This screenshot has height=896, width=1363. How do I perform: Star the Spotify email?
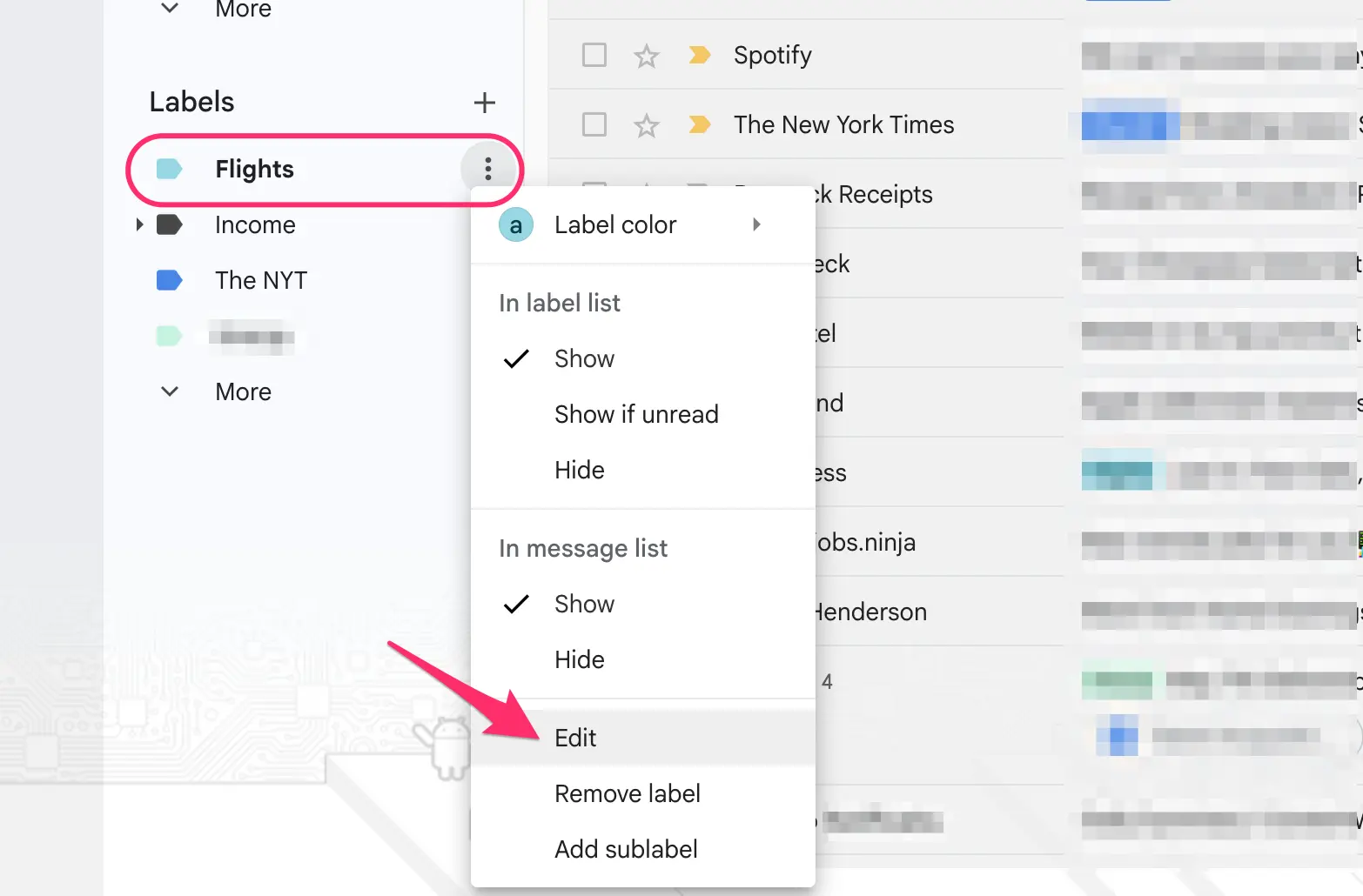[646, 55]
